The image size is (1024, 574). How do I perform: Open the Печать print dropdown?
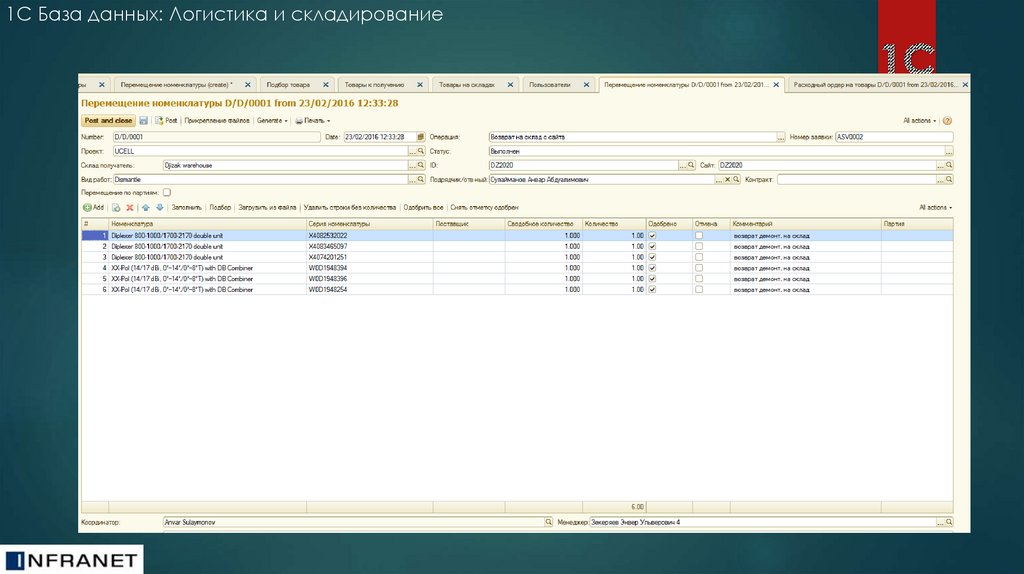click(x=312, y=120)
